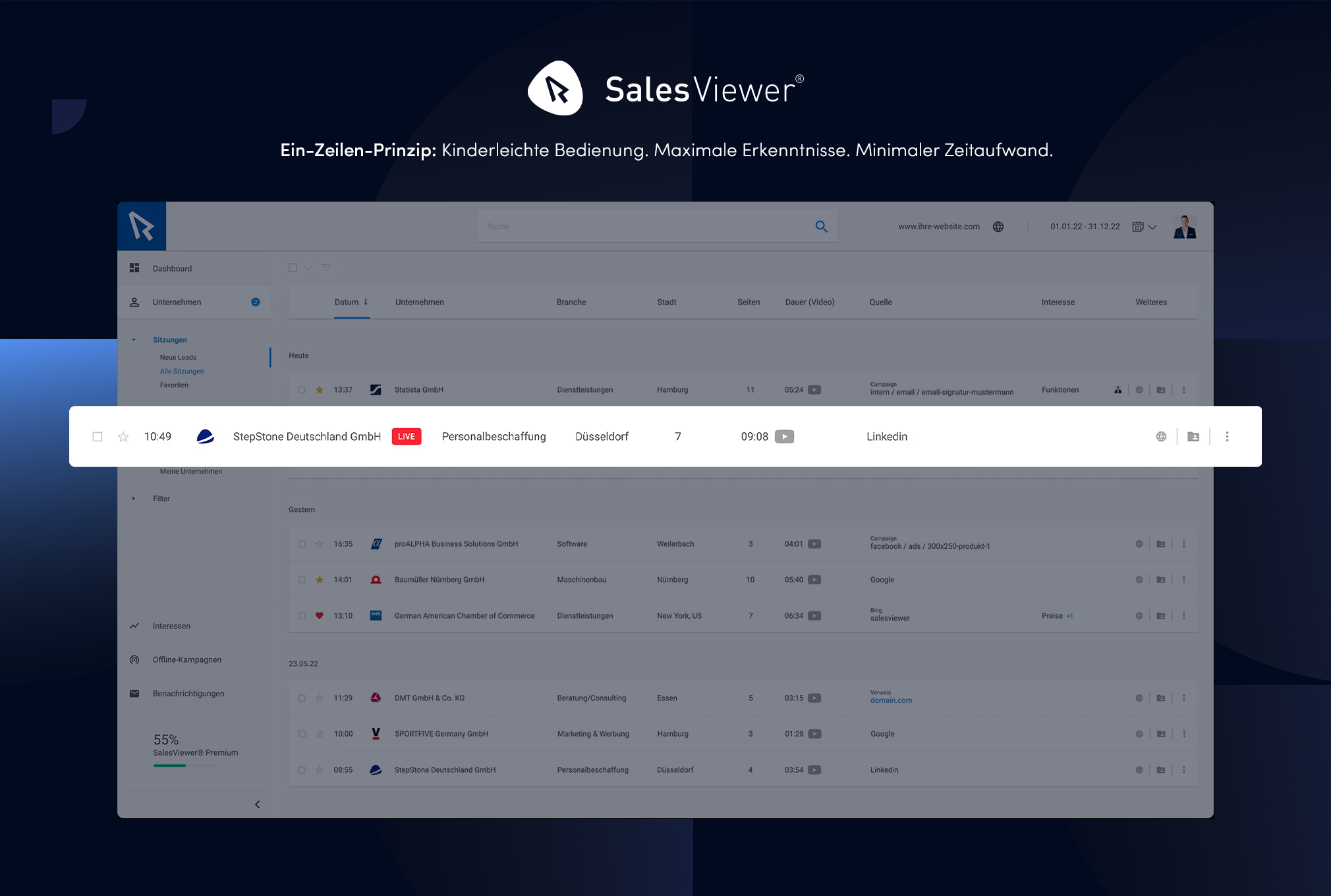
Task: Check the Statista GmbH row checkbox
Action: click(x=302, y=390)
